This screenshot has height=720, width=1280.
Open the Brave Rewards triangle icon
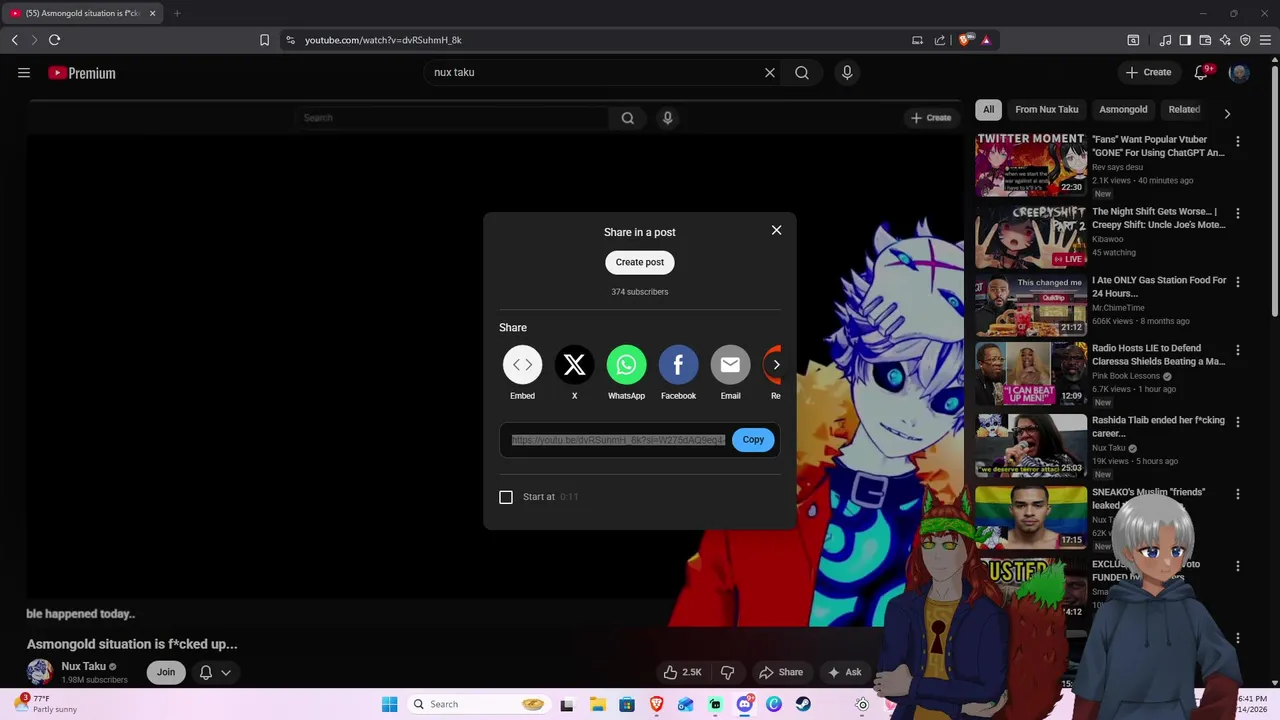(x=986, y=40)
